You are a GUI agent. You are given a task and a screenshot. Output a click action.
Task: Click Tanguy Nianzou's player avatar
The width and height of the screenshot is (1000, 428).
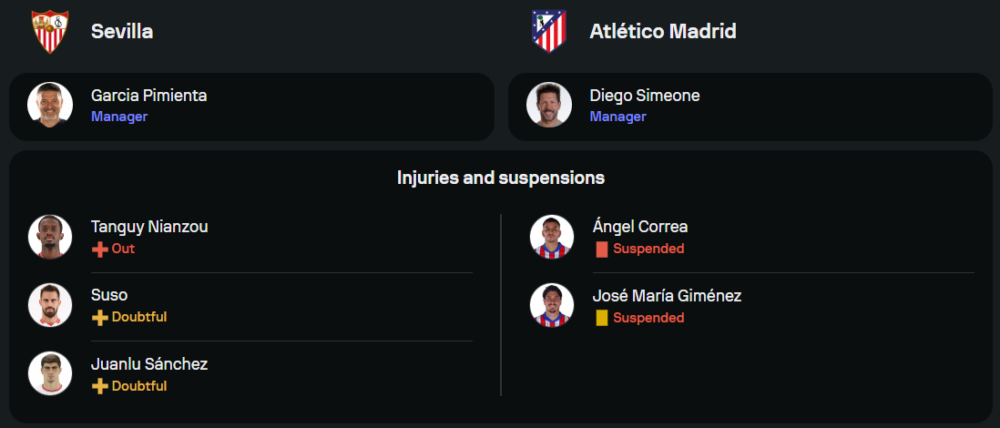pyautogui.click(x=50, y=237)
